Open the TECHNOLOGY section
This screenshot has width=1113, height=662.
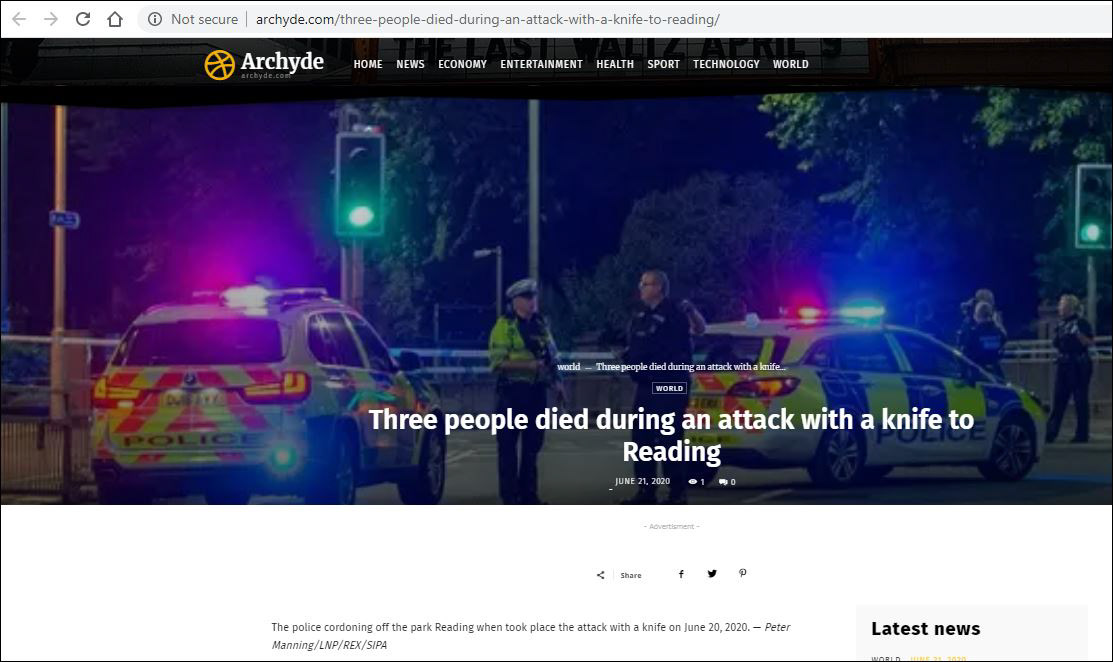tap(726, 64)
